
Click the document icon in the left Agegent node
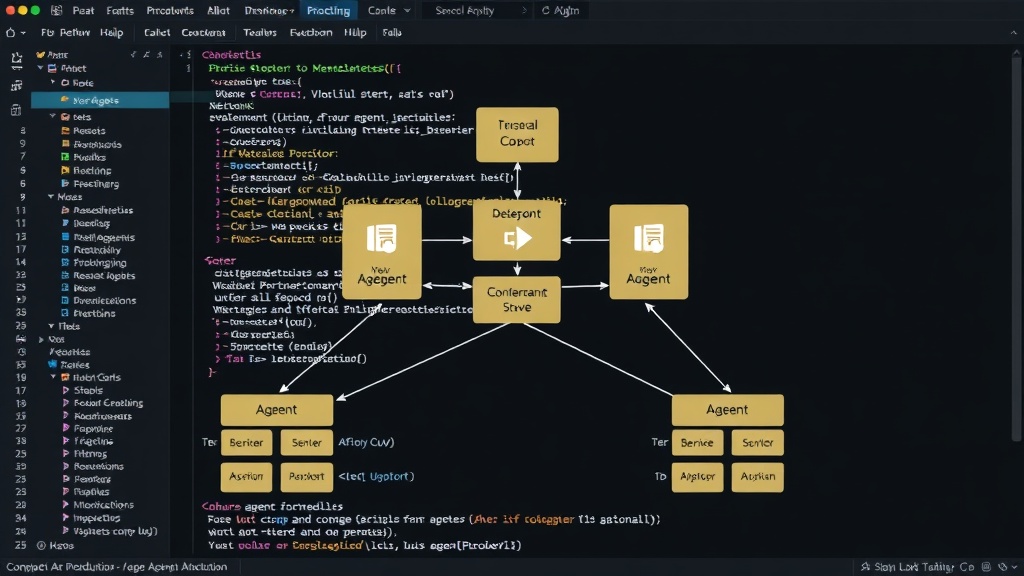(x=381, y=238)
